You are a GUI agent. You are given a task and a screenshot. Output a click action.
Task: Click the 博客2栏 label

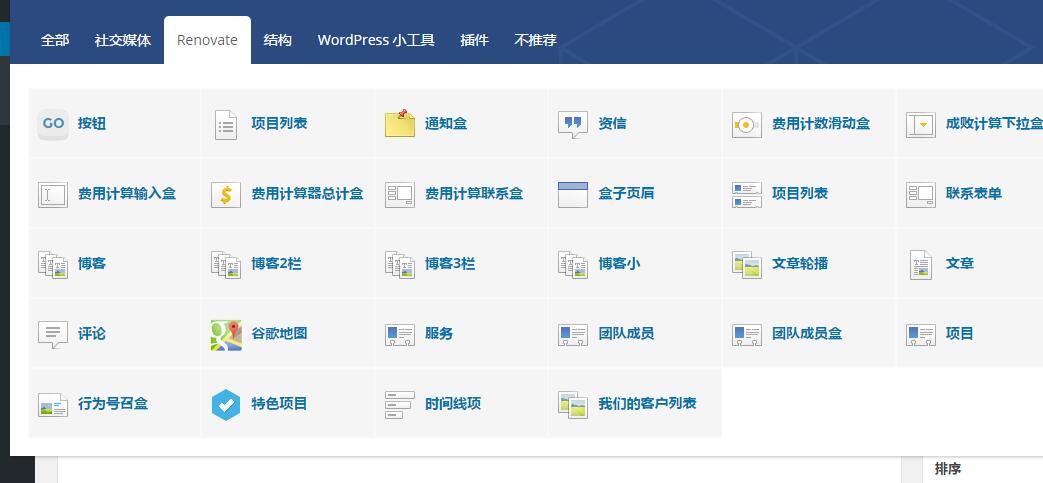pos(276,263)
